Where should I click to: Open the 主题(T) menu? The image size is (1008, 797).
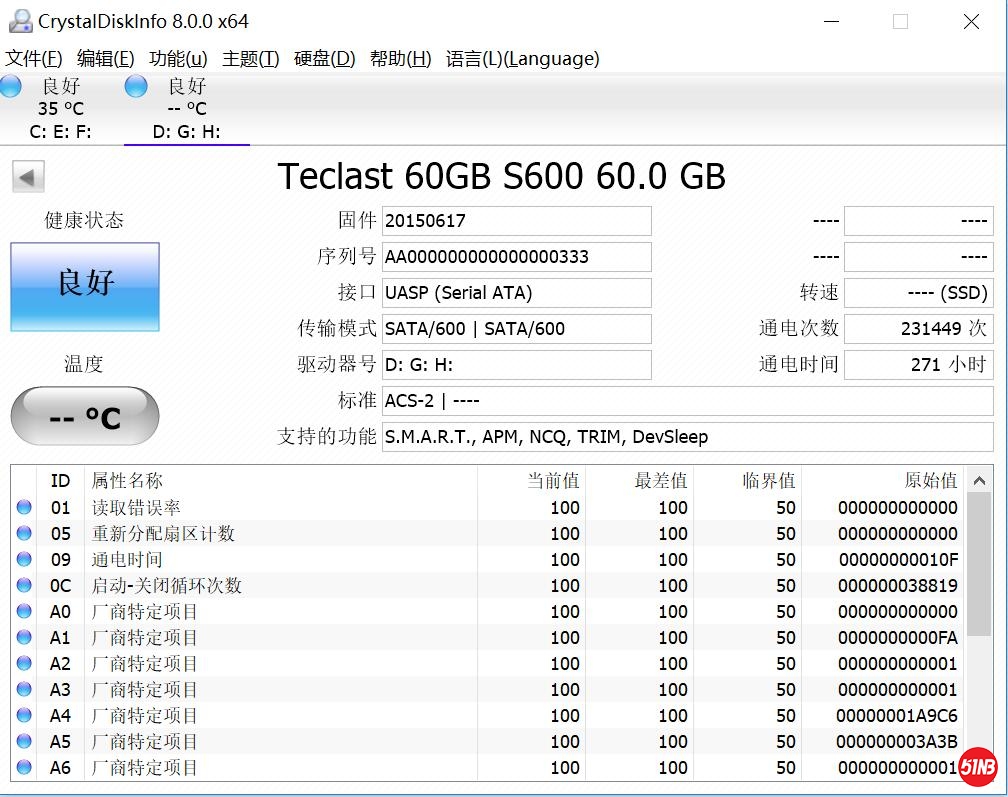pos(250,59)
